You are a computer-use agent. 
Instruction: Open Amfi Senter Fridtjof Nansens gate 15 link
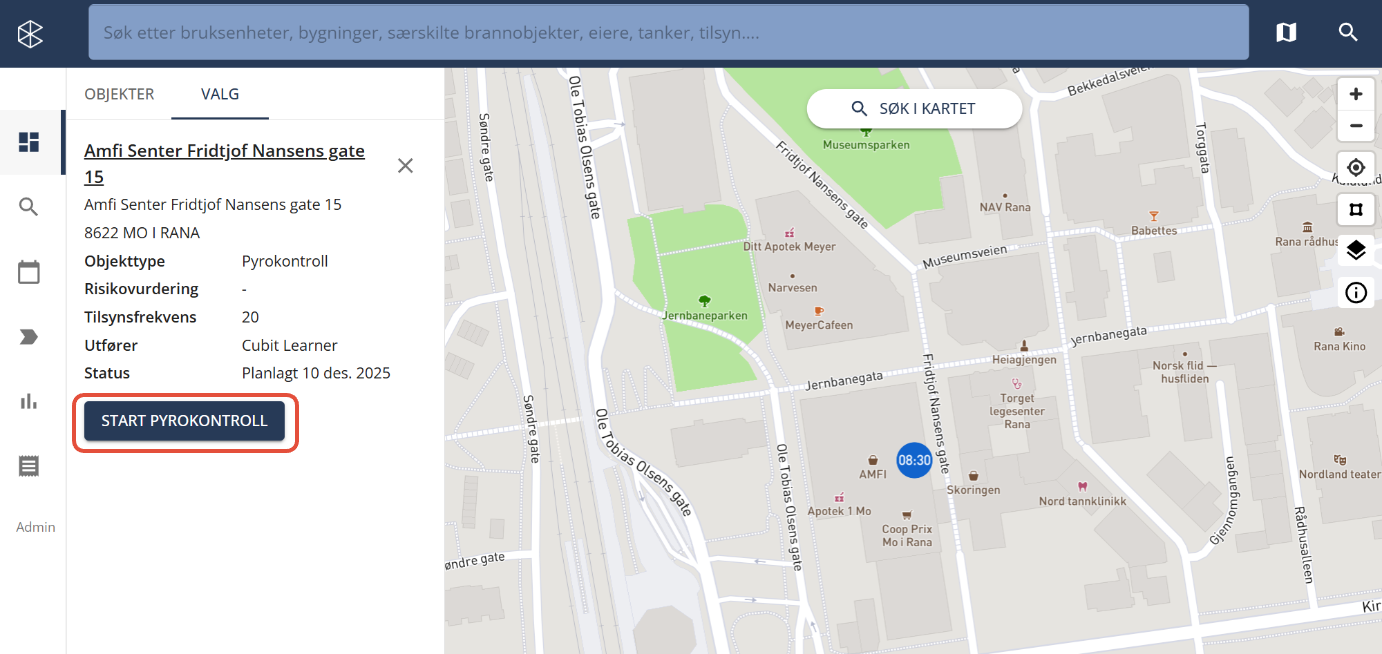coord(224,164)
